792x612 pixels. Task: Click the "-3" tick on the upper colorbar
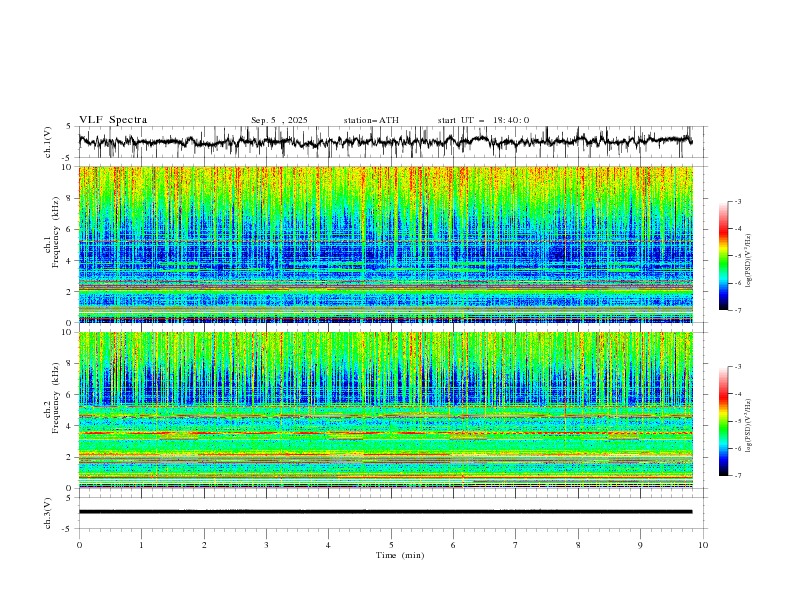coord(738,201)
